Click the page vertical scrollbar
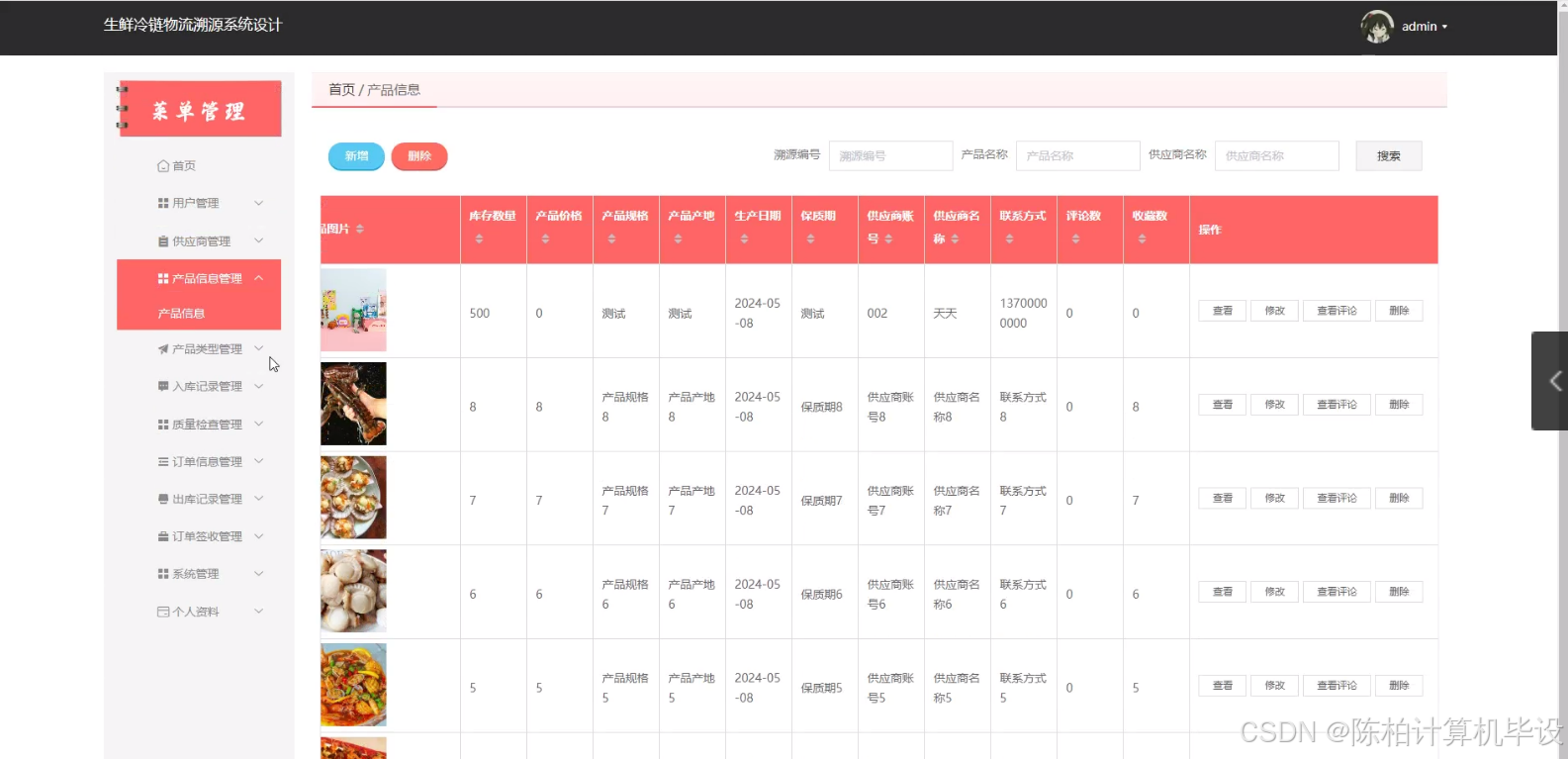Screen dimensions: 1568x759 click(1563, 380)
